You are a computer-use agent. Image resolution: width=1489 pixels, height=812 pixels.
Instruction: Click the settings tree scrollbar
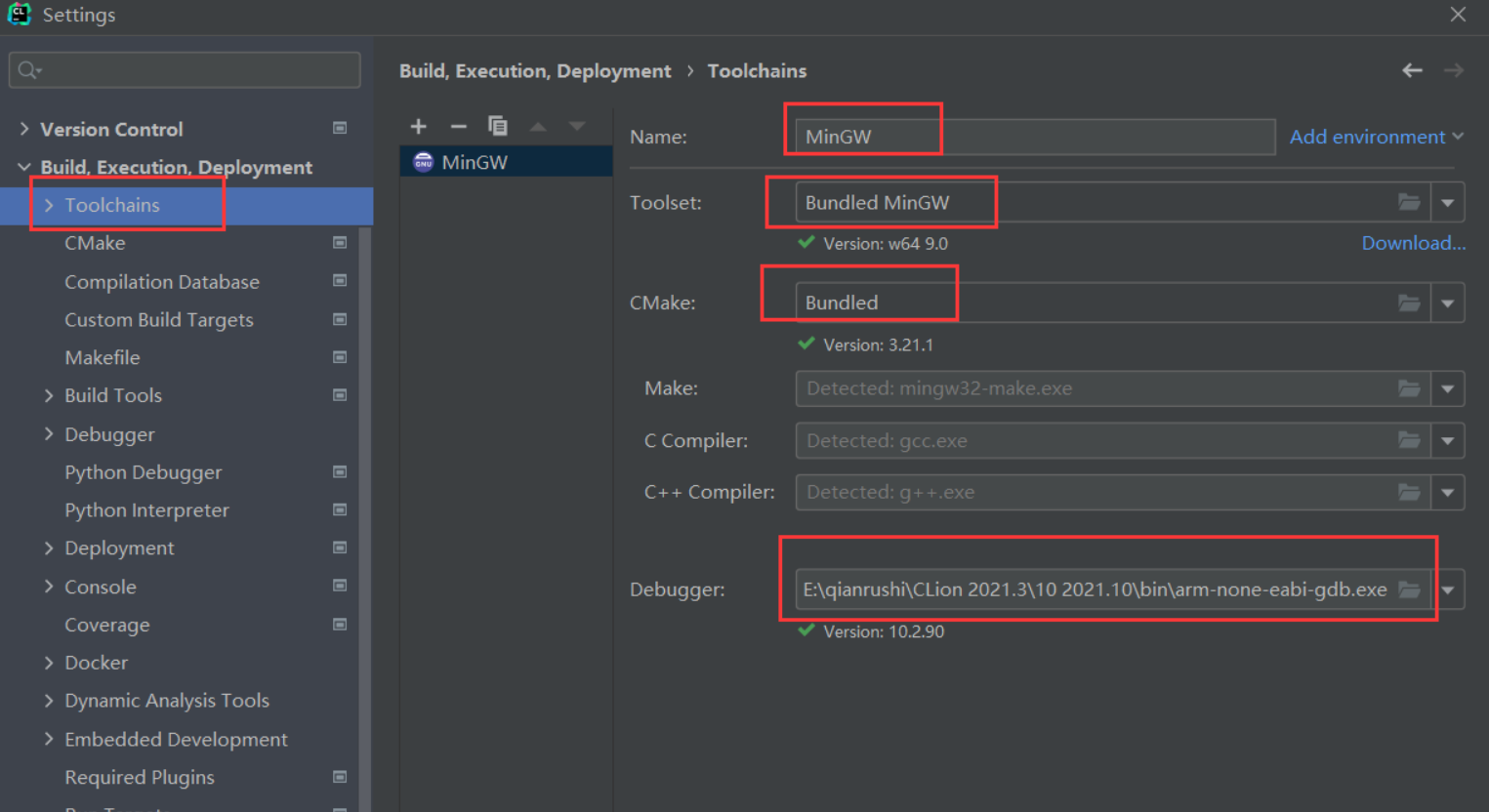[x=366, y=517]
